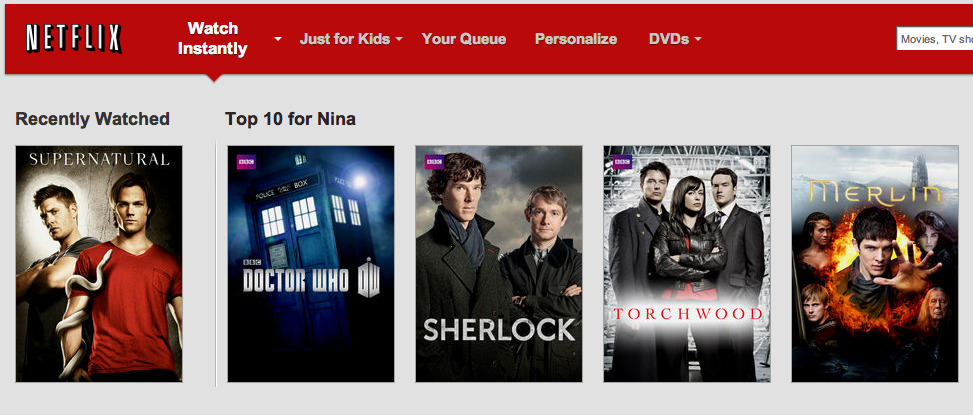Image resolution: width=973 pixels, height=415 pixels.
Task: Go to Your Queue
Action: pyautogui.click(x=464, y=39)
